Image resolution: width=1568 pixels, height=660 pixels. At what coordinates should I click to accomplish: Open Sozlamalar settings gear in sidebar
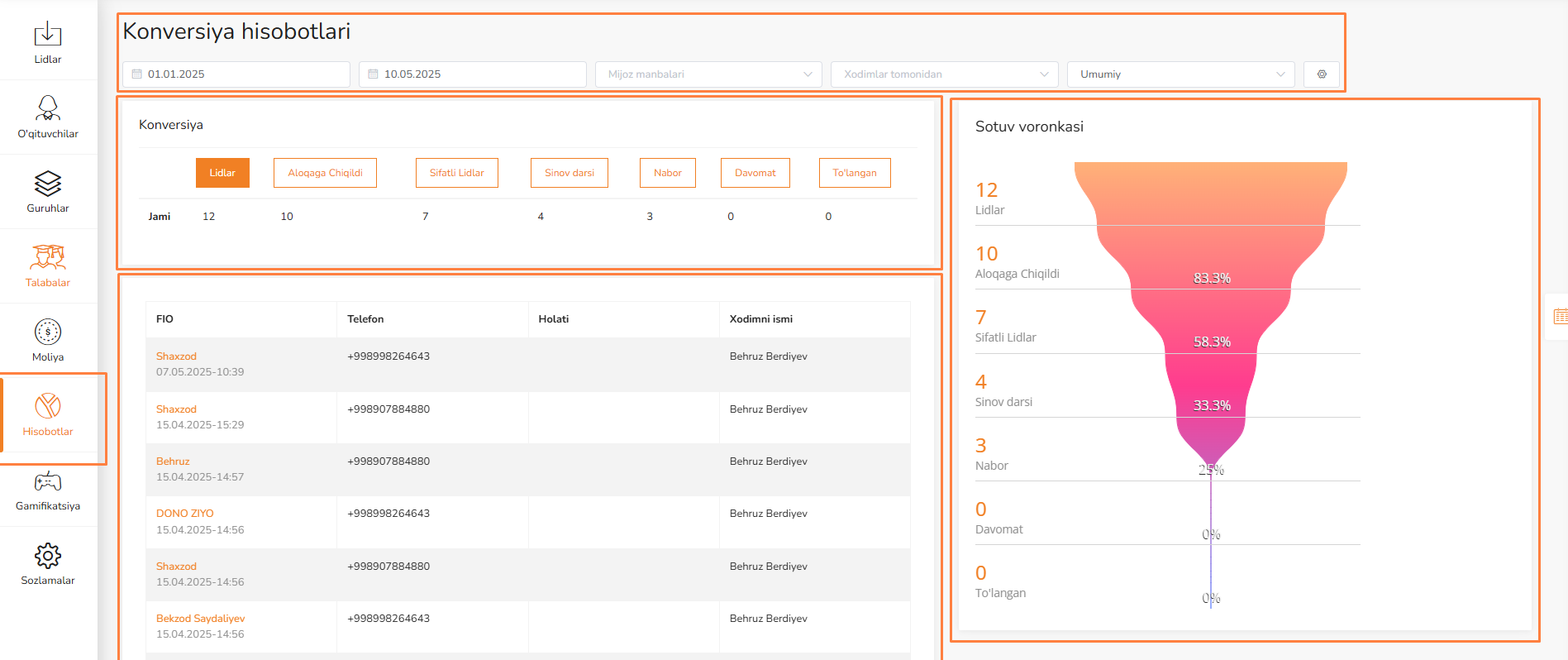(x=48, y=556)
